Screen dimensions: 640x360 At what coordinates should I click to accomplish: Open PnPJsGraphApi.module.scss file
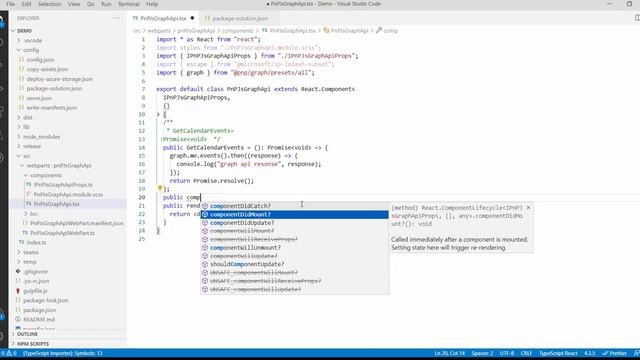tap(68, 194)
